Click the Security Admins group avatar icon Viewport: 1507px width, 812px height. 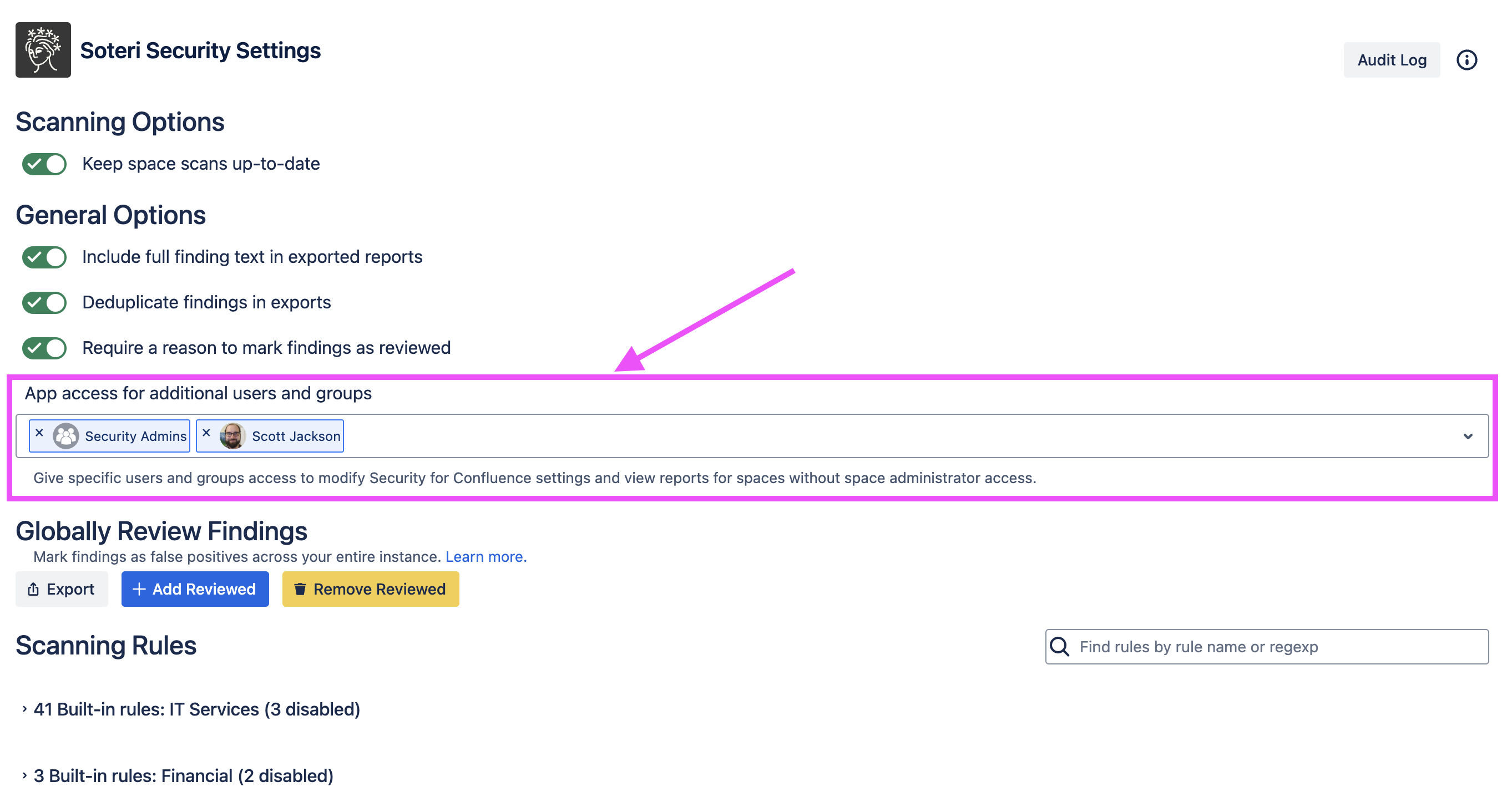point(66,436)
